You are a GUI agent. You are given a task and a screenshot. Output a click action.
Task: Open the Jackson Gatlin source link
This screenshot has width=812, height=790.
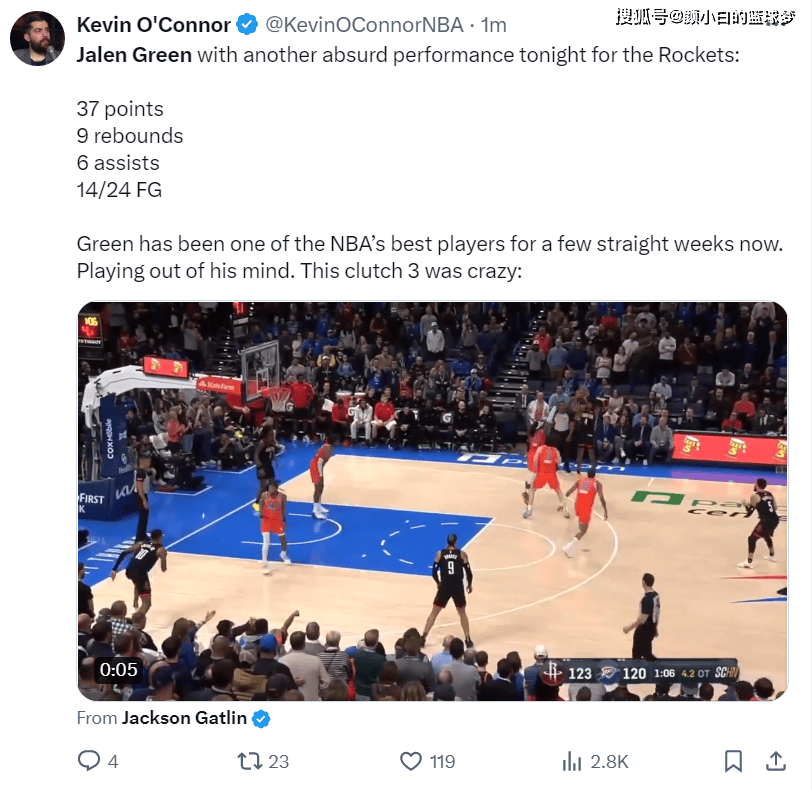[184, 718]
